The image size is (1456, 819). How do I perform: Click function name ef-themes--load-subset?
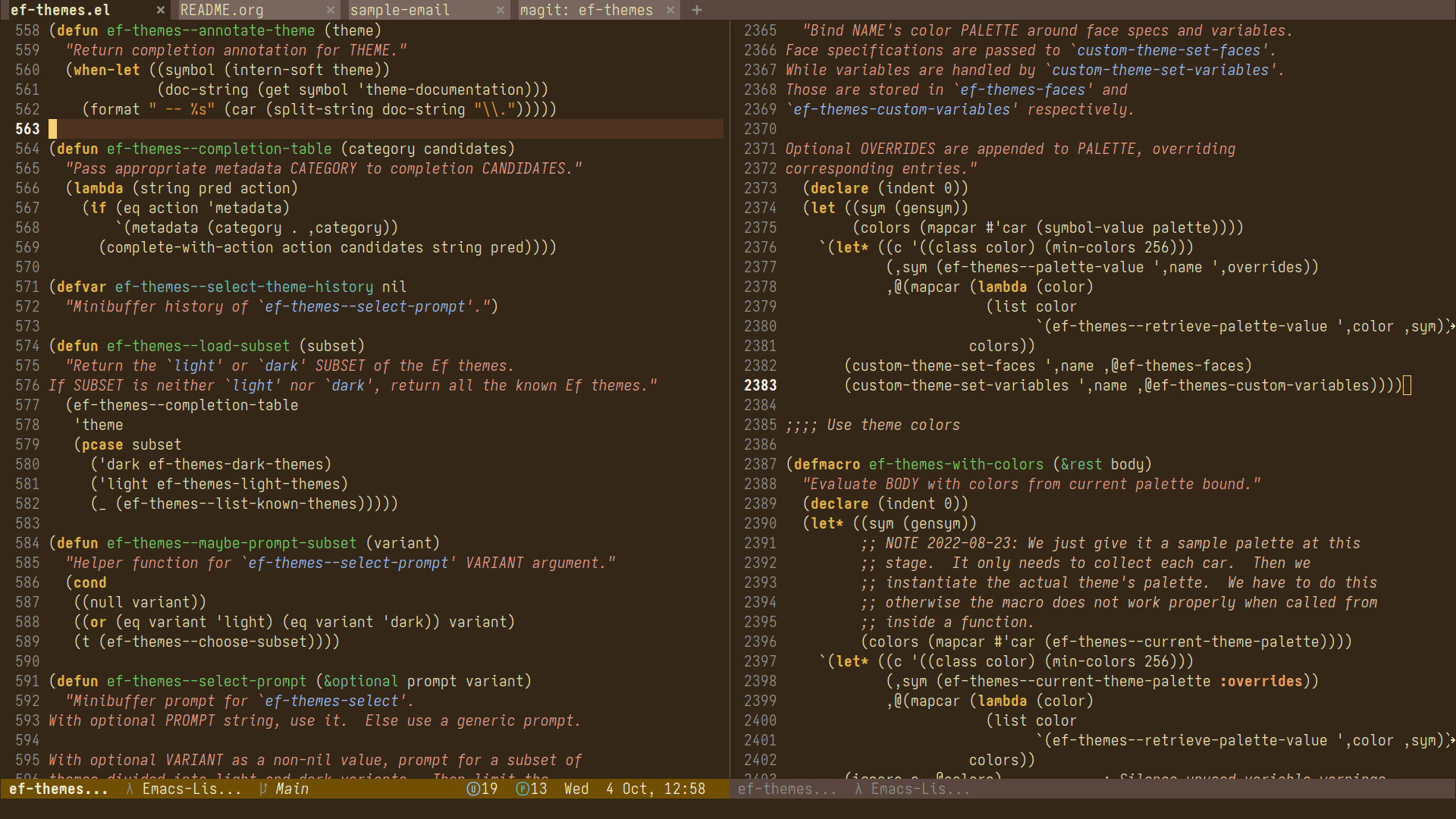coord(198,346)
